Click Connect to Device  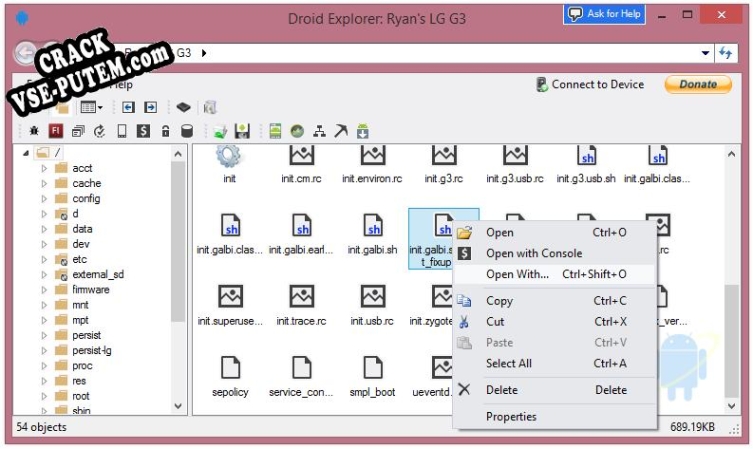[x=590, y=85]
